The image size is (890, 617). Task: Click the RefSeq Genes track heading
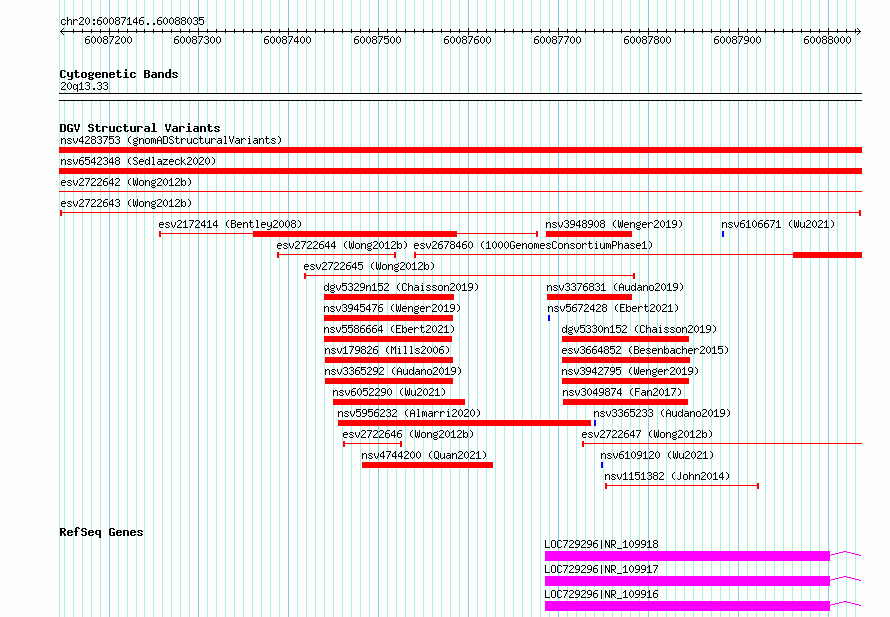[x=101, y=532]
